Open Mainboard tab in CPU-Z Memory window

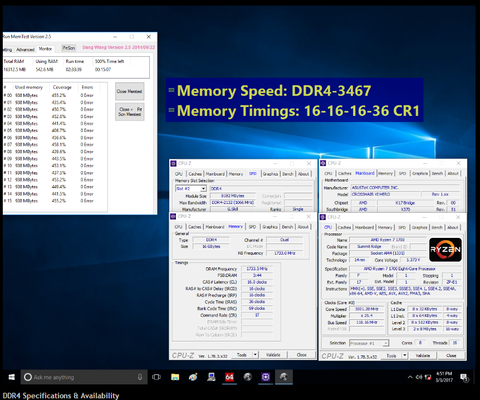tap(215, 227)
